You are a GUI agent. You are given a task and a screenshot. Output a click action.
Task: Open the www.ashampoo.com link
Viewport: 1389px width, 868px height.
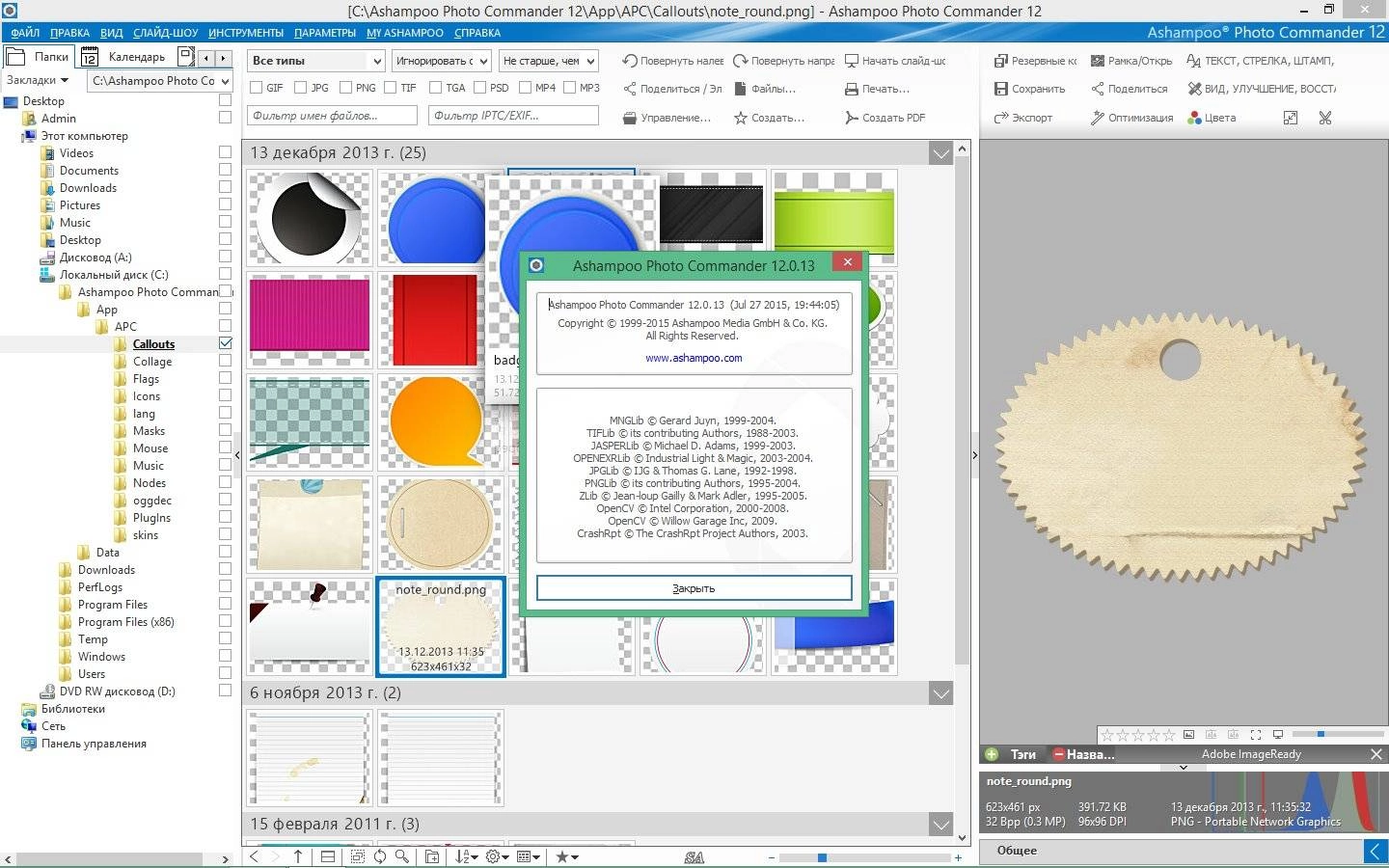coord(694,358)
